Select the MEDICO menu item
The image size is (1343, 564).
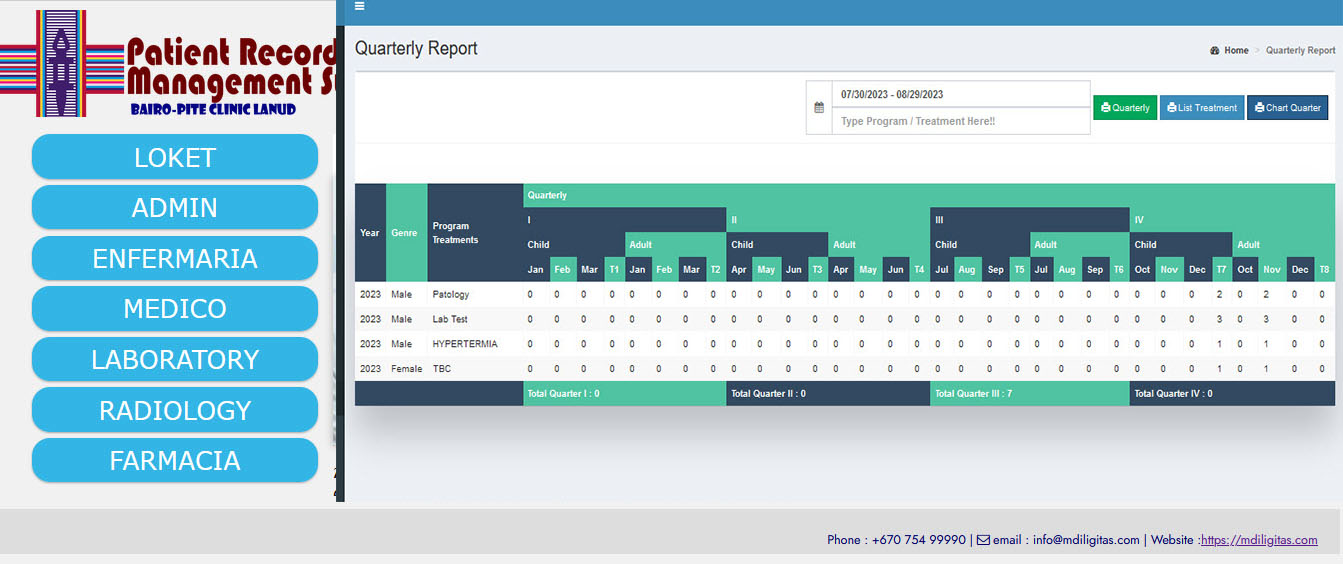175,309
